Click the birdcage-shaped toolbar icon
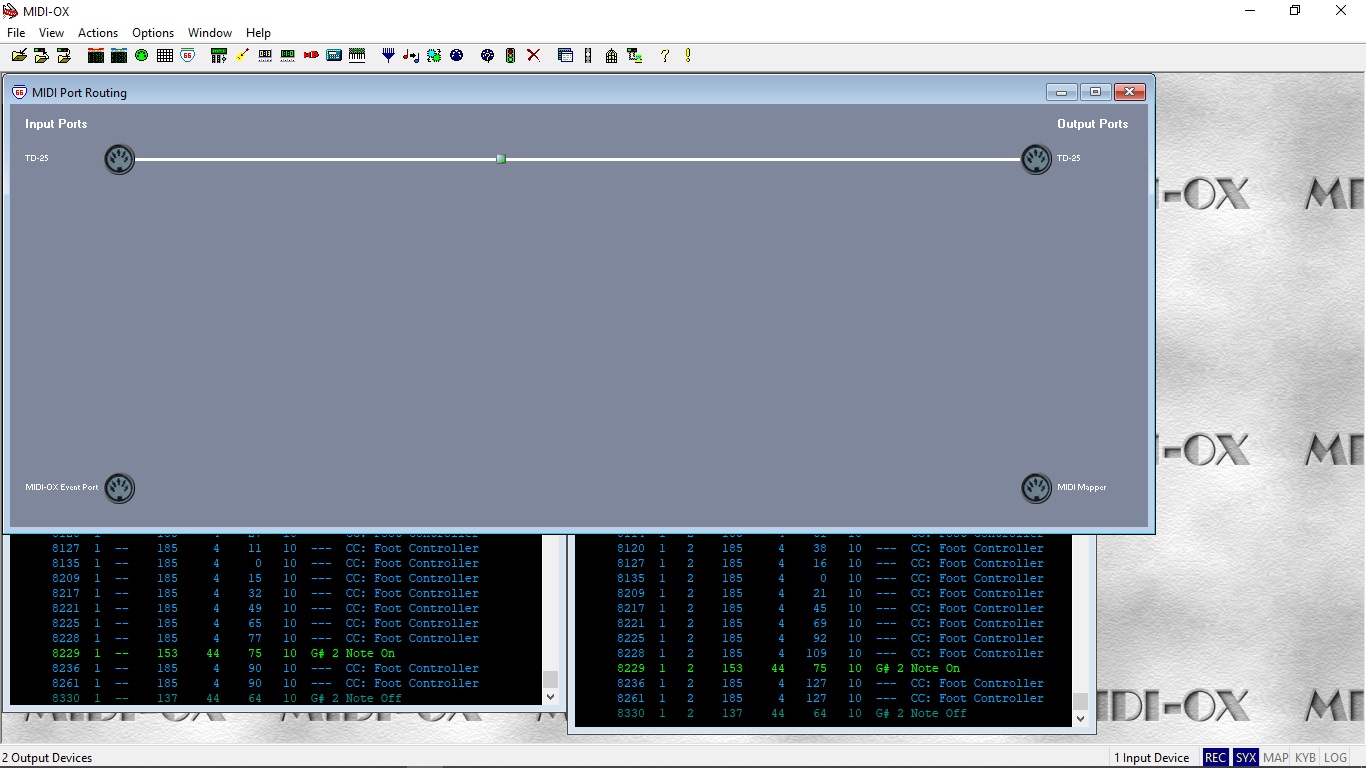This screenshot has width=1366, height=768. (611, 56)
